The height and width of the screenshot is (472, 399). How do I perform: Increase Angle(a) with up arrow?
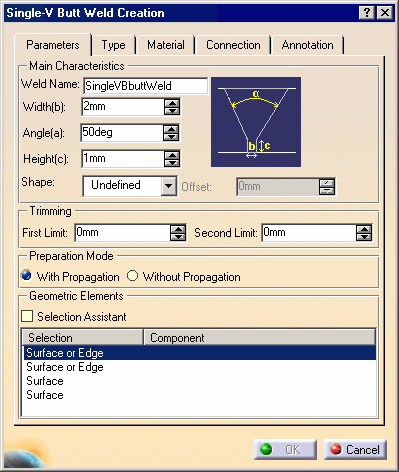(x=171, y=129)
